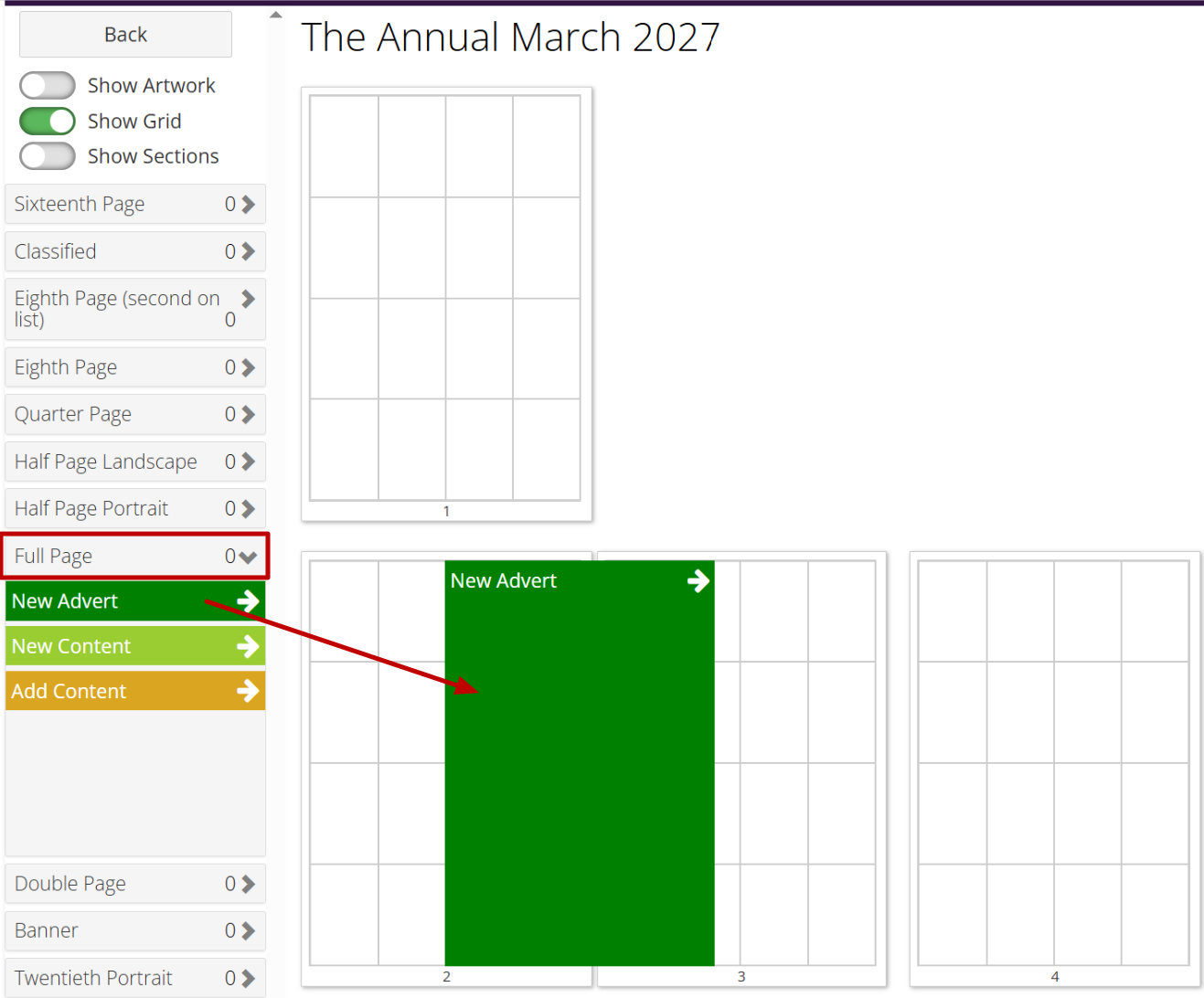Expand the Quarter Page chevron
Viewport: 1204px width, 998px height.
click(x=248, y=414)
